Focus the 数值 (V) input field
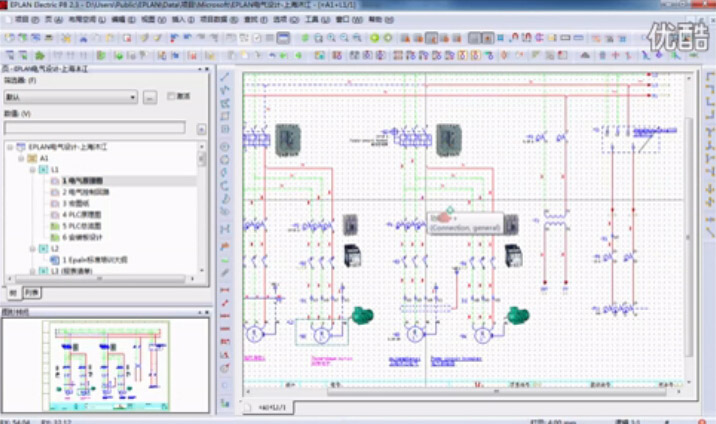Screen dimensions: 716x424 [95, 128]
